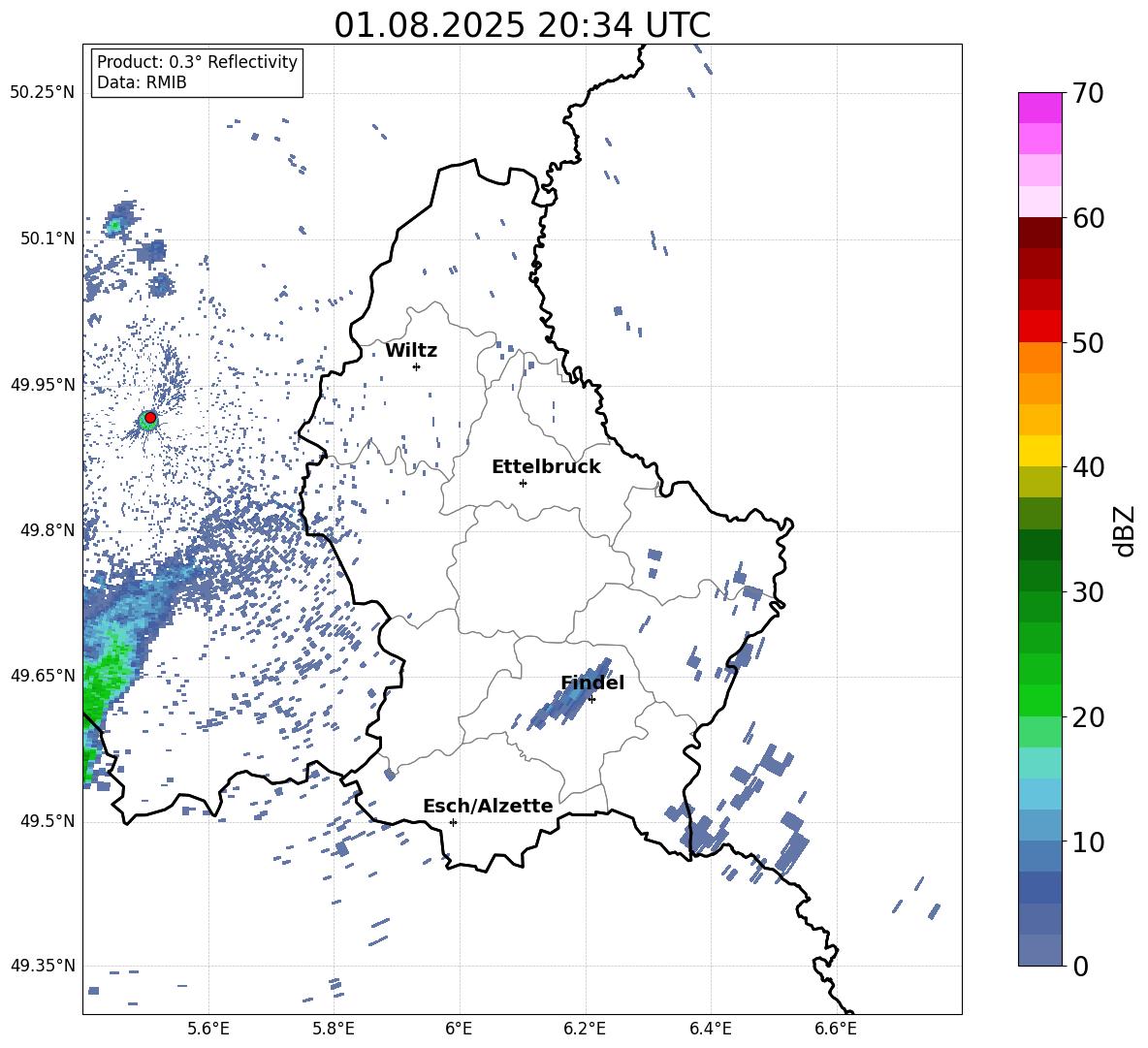The image size is (1148, 1048).
Task: Click the 50 colorbar tick label
Action: 1088,343
